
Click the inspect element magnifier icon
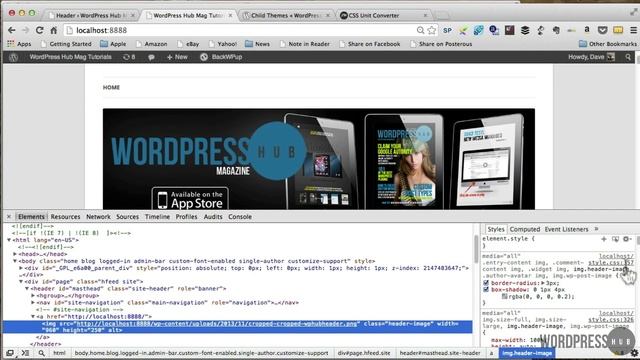[x=42, y=353]
